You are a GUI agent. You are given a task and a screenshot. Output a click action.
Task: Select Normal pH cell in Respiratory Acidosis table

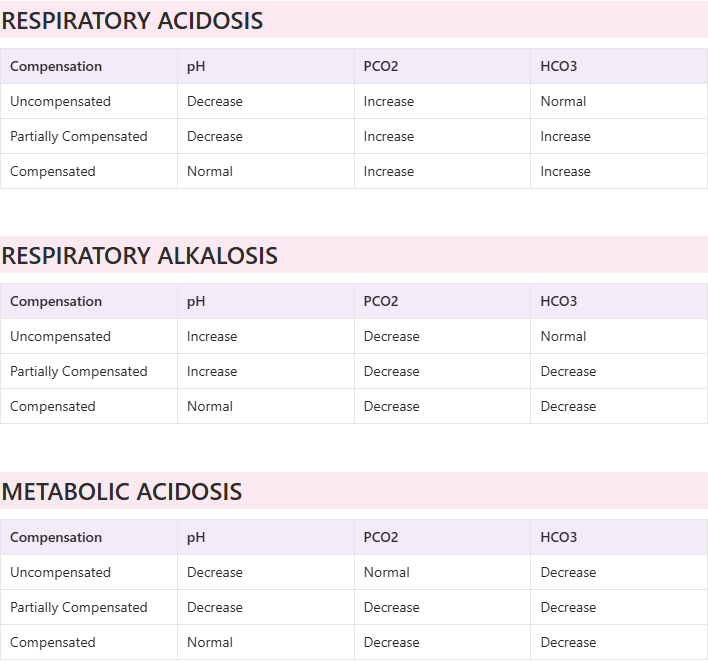click(x=210, y=172)
